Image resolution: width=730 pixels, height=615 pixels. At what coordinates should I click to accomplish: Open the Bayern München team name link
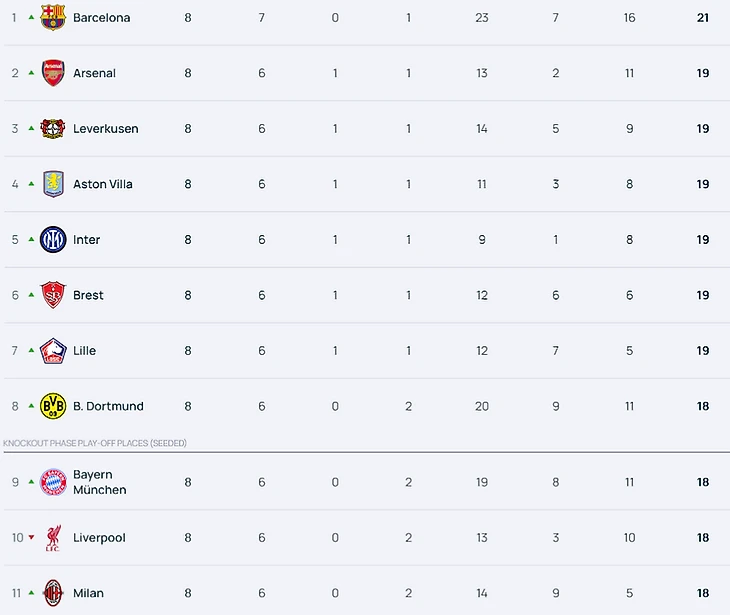pos(99,482)
